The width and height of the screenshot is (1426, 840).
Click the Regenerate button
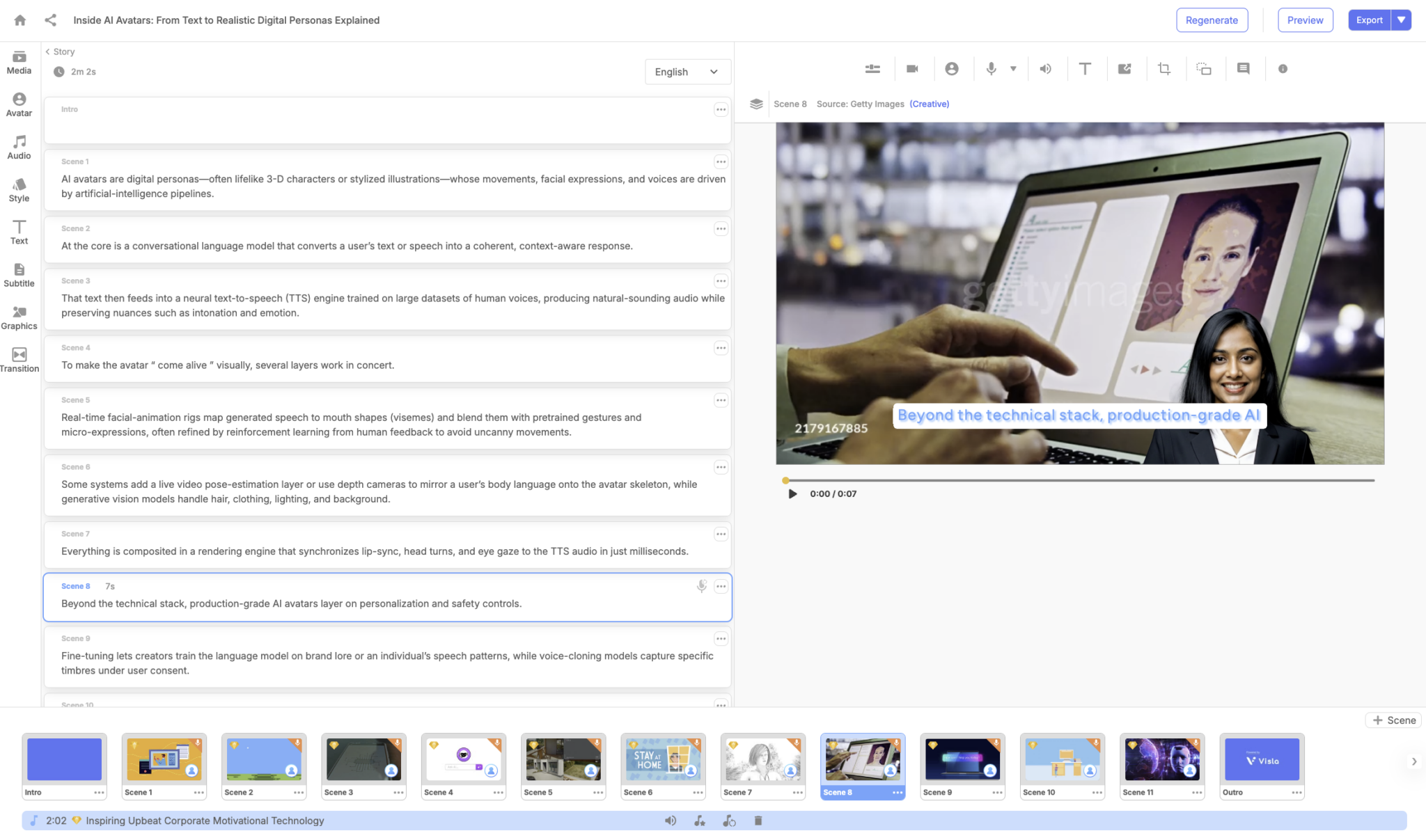[1212, 19]
